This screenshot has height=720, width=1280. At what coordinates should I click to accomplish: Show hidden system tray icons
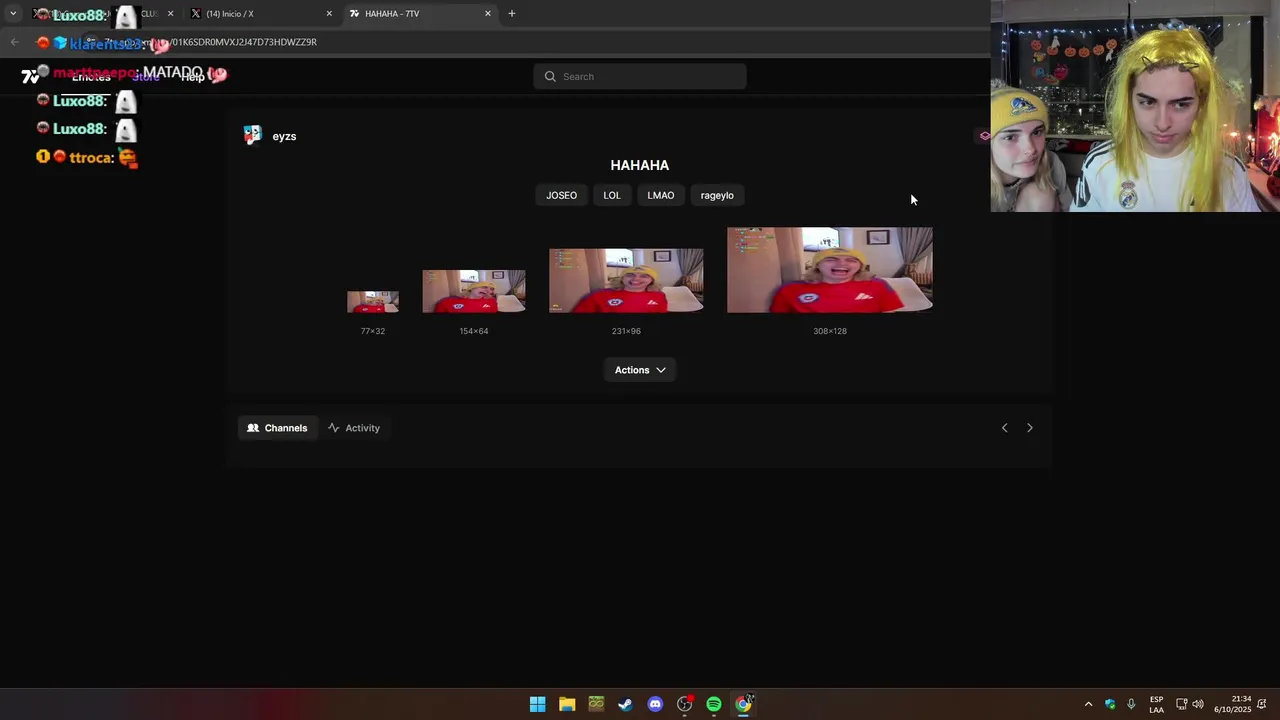(x=1089, y=704)
